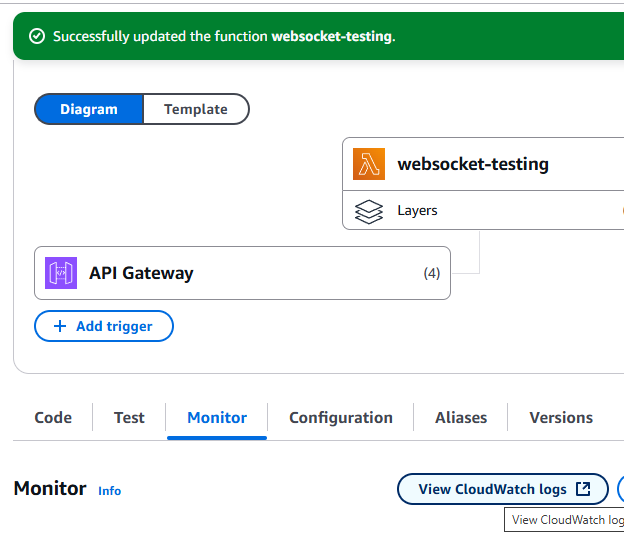The width and height of the screenshot is (624, 546).
Task: Open the Configuration tab
Action: point(341,417)
